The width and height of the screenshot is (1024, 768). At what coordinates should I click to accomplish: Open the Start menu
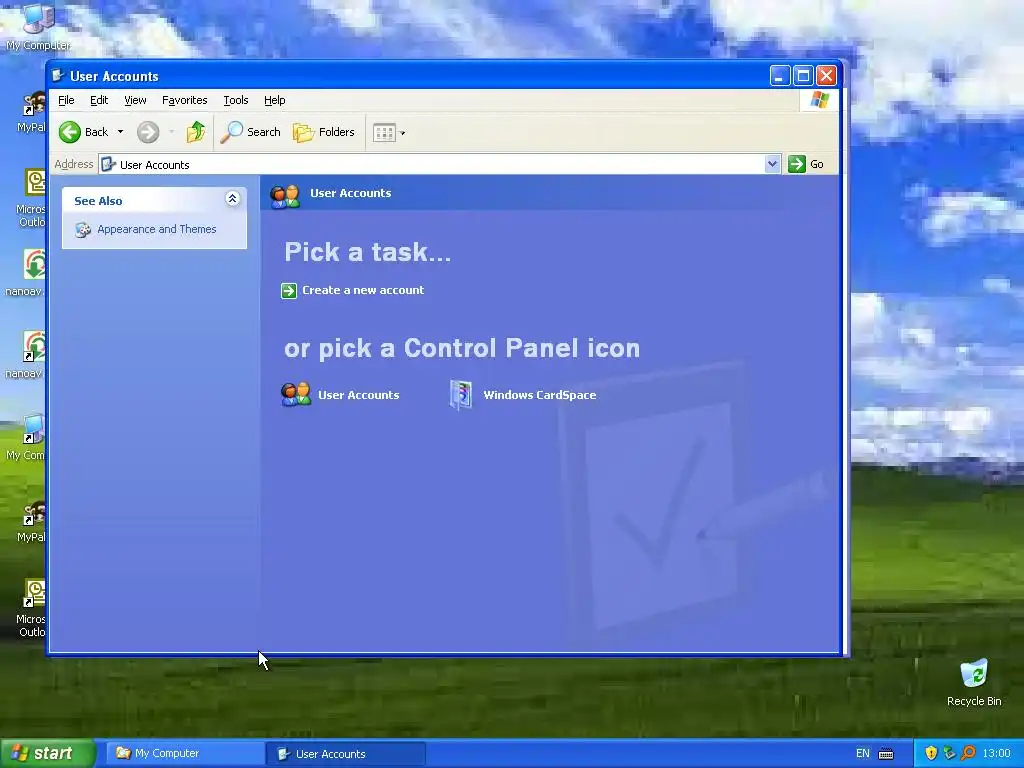point(47,753)
